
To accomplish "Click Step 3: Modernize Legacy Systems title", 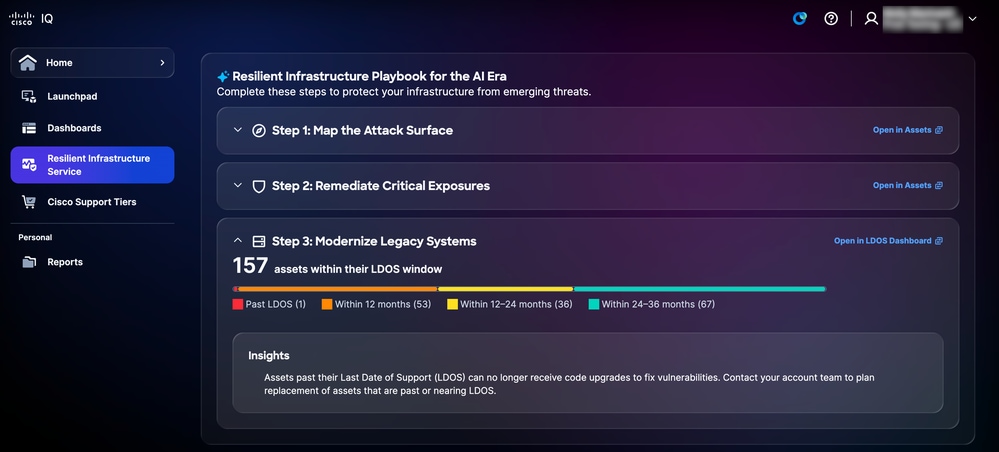I will click(374, 242).
